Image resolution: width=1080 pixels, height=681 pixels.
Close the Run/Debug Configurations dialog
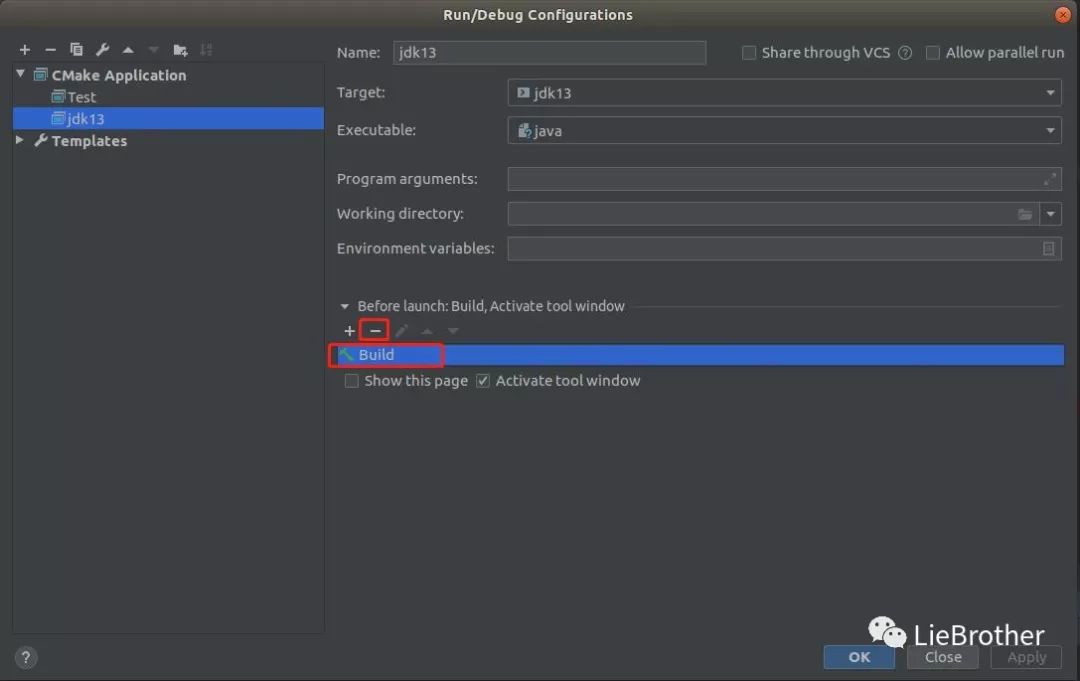(1063, 14)
